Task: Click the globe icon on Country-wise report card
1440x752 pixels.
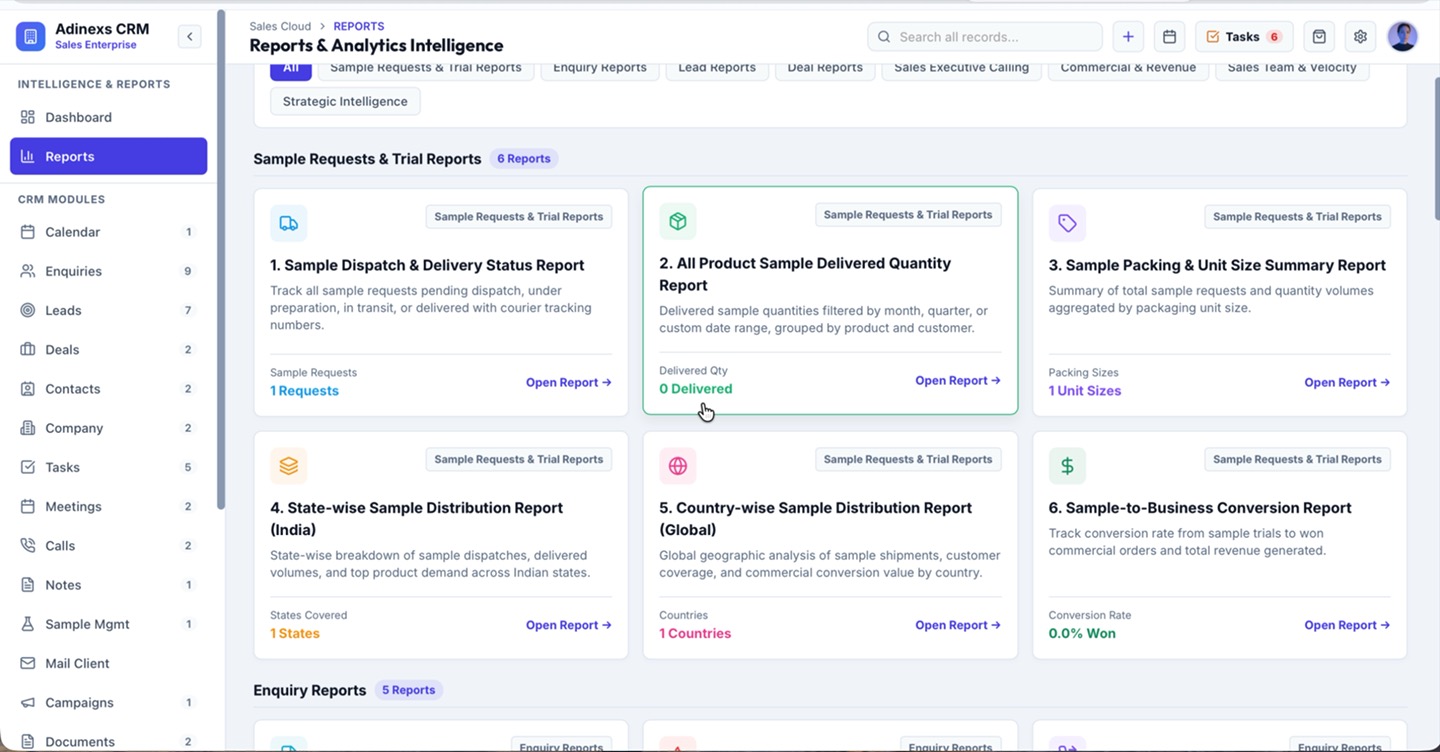Action: (x=678, y=466)
